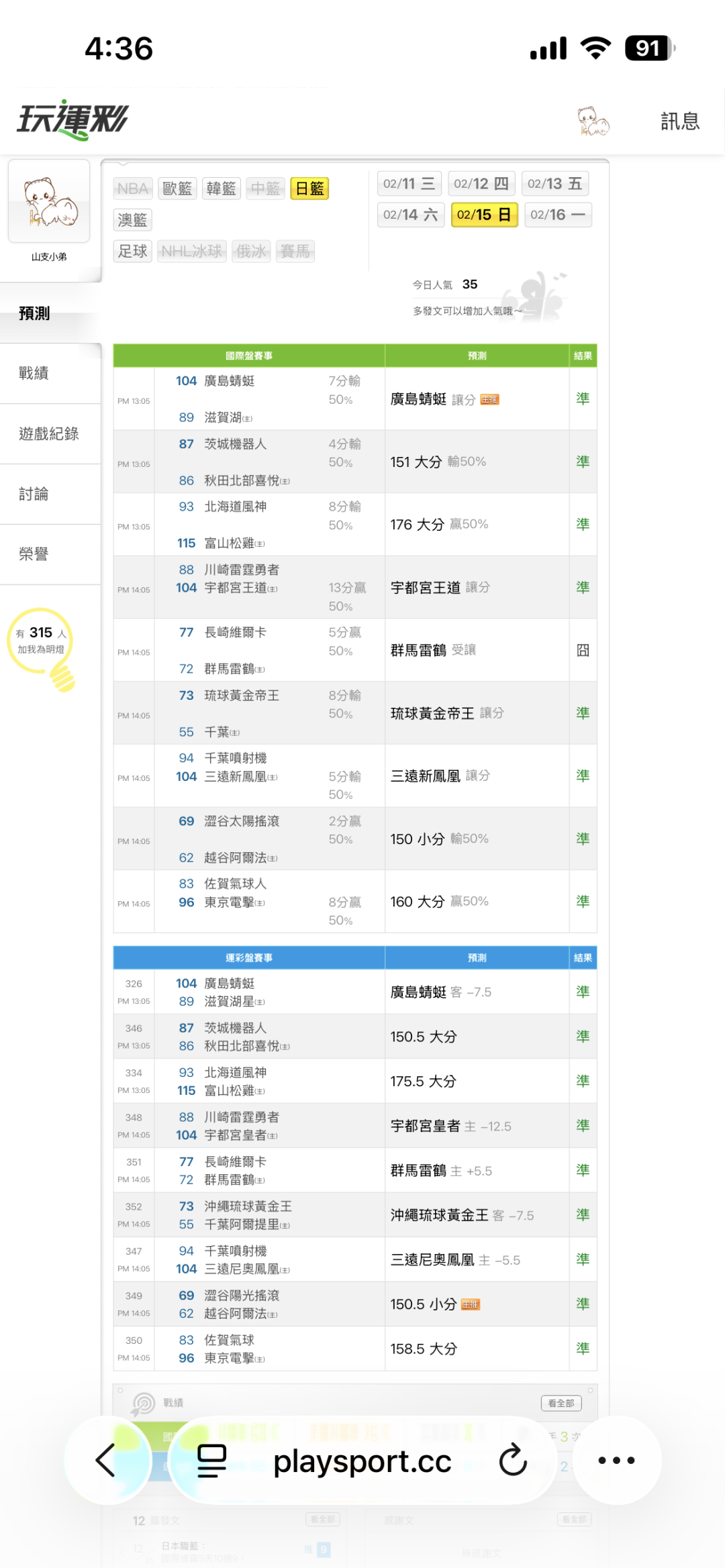The height and width of the screenshot is (1568, 725).
Task: Tap 三遠尼奧鳳凰 主 -5.5 prediction
Action: pyautogui.click(x=455, y=1259)
